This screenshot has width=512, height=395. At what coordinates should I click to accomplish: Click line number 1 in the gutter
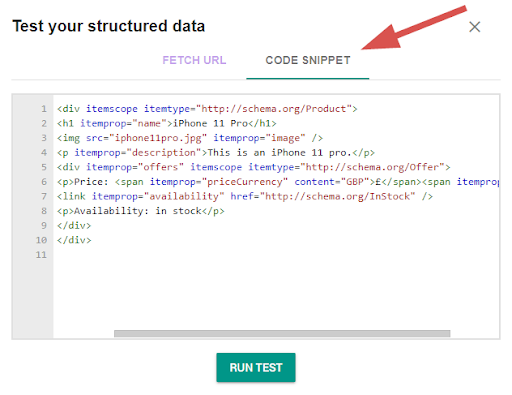pos(44,109)
